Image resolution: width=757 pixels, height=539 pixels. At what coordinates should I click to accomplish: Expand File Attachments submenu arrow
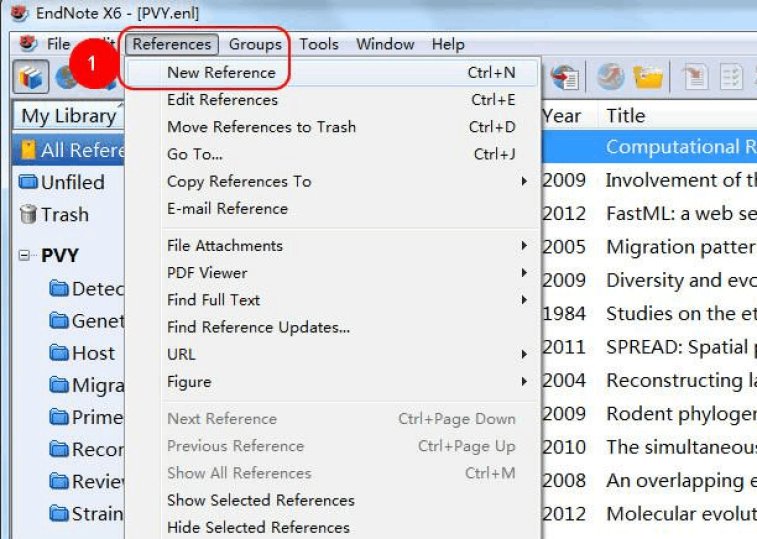point(524,246)
